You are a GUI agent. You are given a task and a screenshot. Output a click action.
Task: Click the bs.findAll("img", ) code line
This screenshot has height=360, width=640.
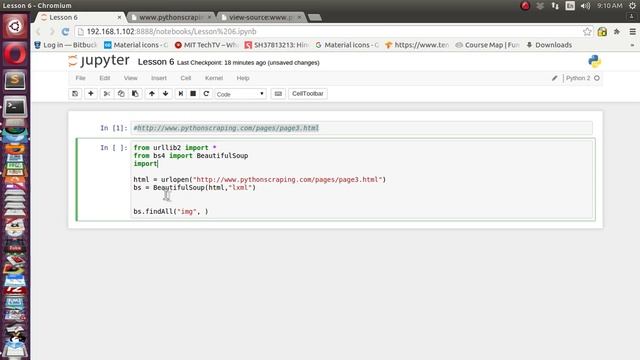(x=171, y=211)
